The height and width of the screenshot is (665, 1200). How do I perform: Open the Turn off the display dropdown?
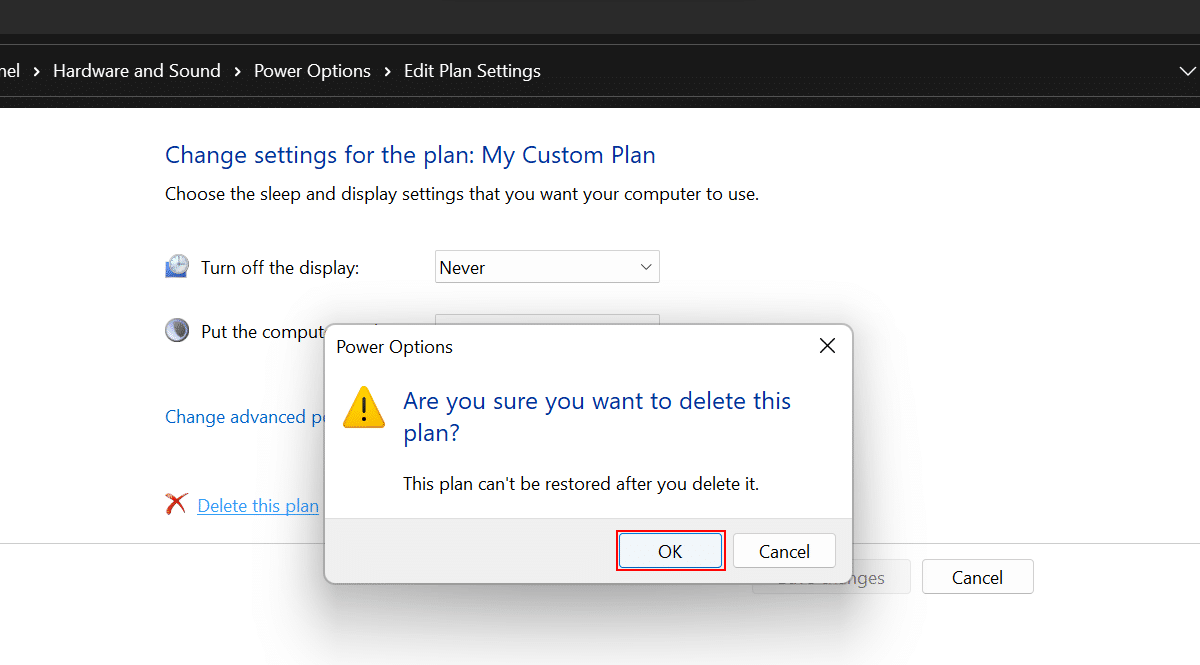[547, 267]
